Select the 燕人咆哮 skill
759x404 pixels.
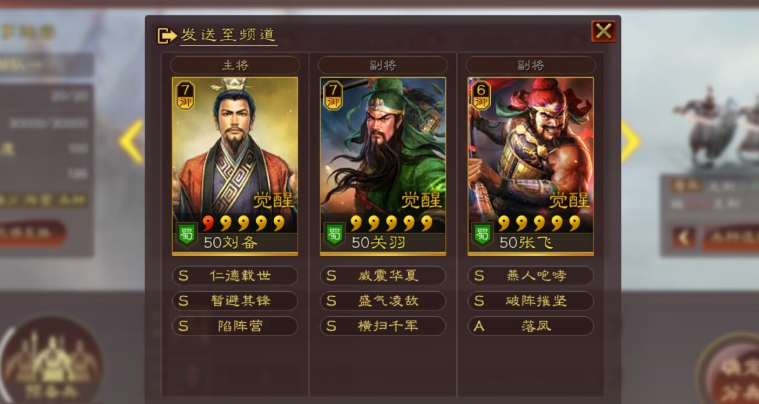coord(531,276)
